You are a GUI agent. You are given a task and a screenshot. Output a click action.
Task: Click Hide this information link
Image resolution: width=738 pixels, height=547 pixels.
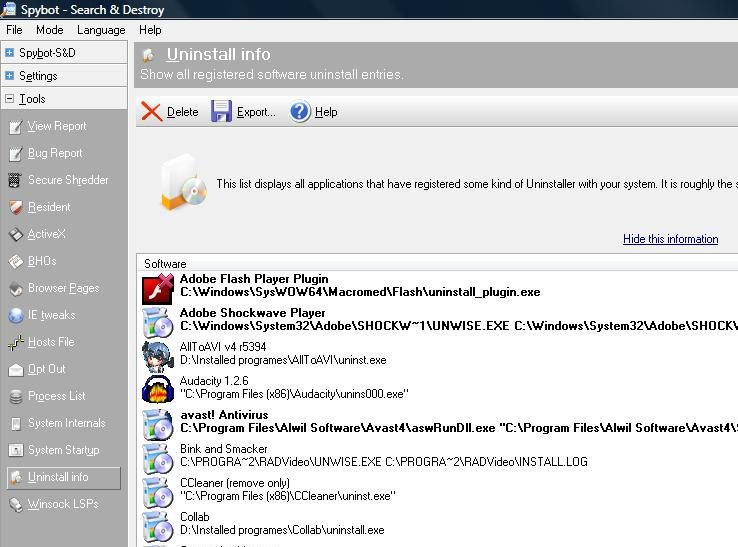[670, 239]
